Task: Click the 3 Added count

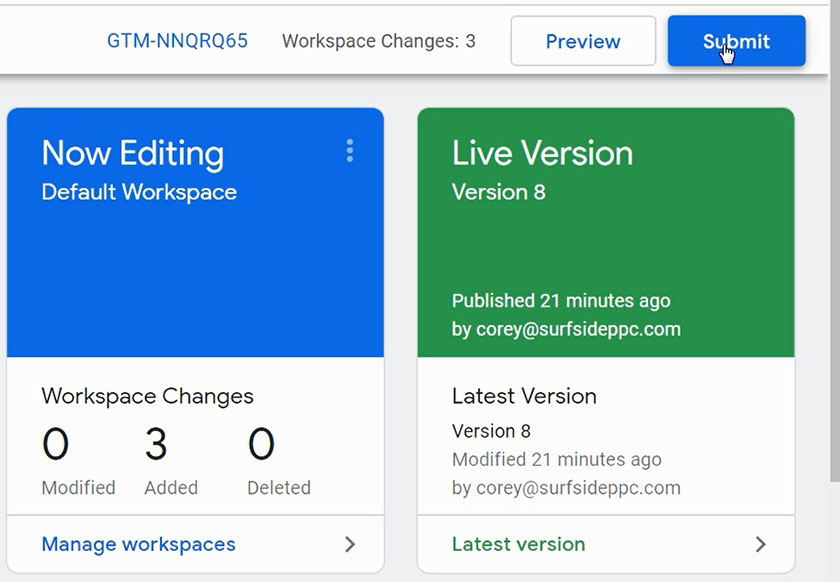Action: (155, 444)
